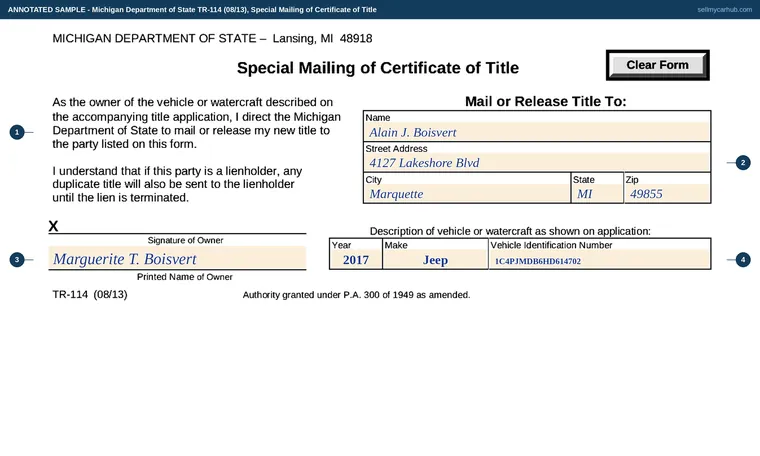Select the Make field showing Jeep
760x456 pixels.
[435, 260]
